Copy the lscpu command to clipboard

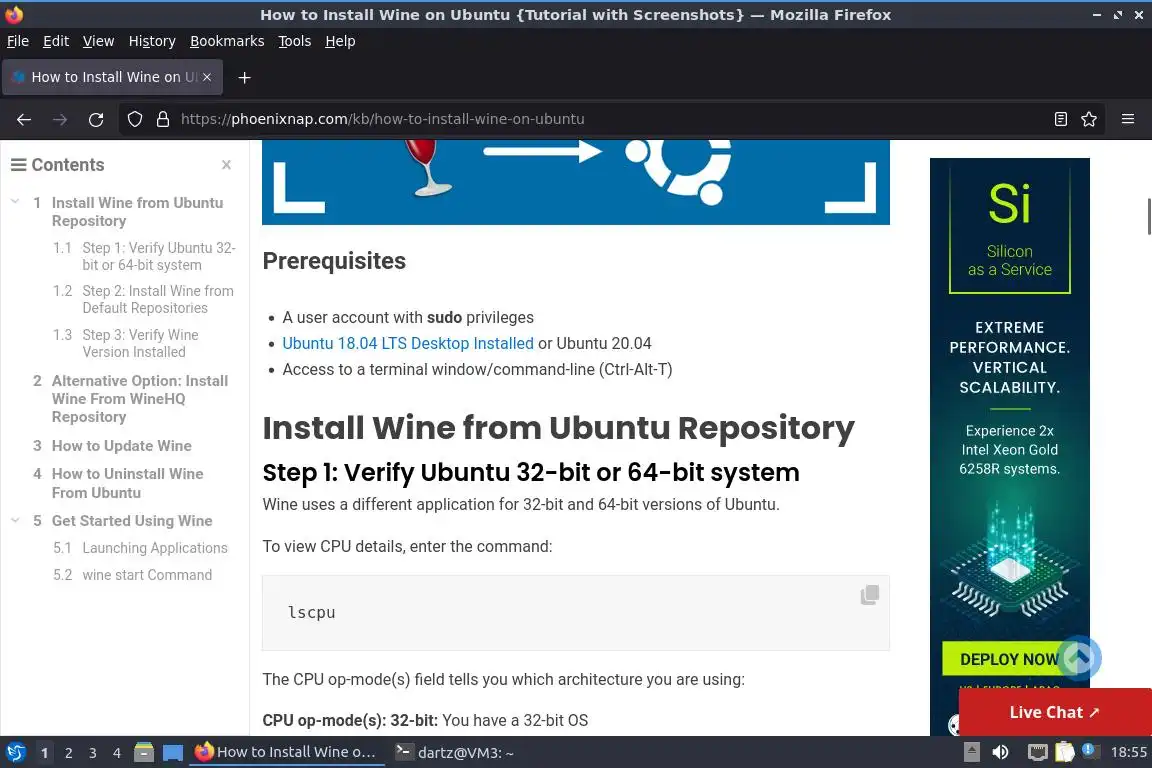869,595
